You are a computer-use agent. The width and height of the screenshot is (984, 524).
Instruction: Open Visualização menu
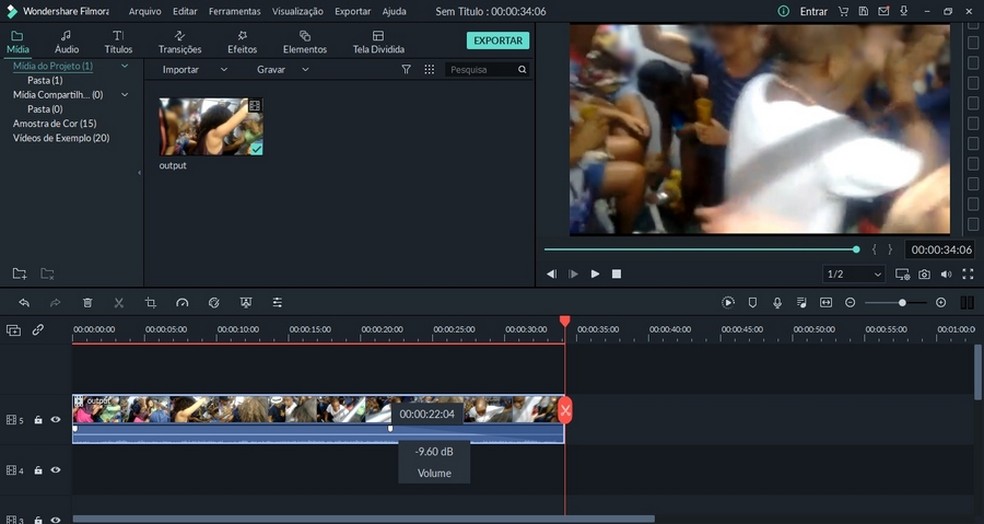pos(297,11)
